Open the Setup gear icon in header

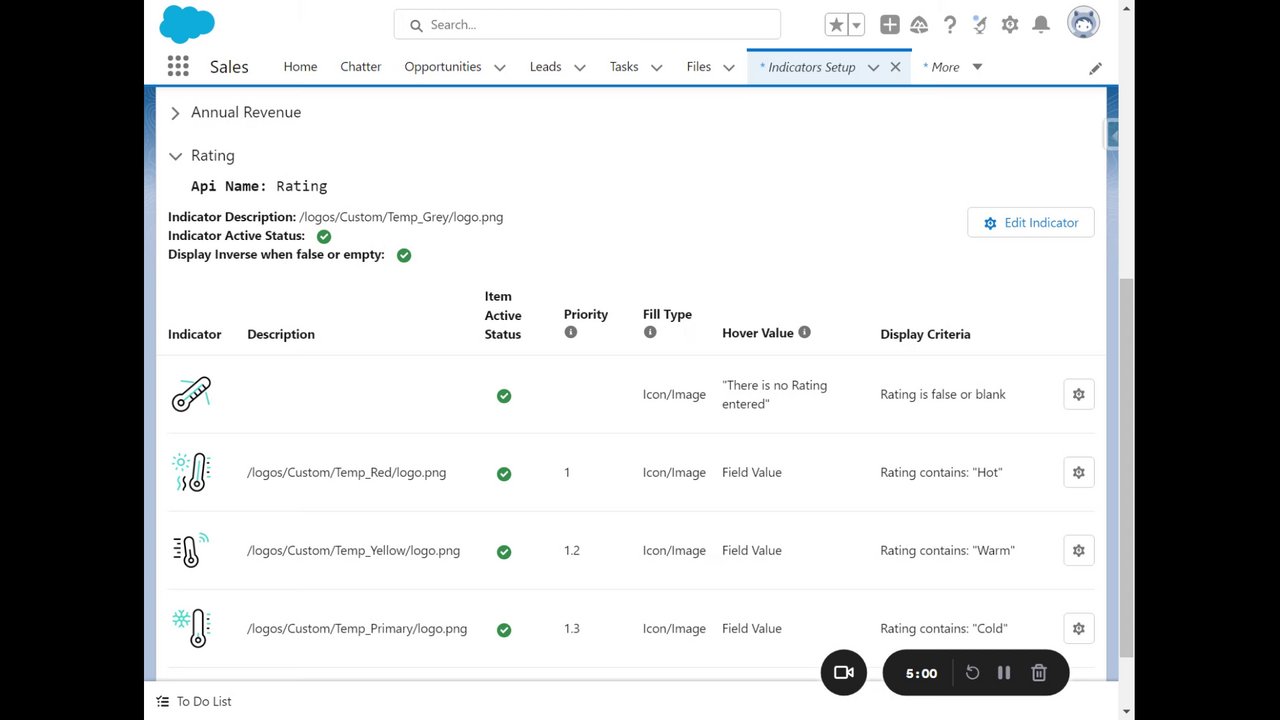tap(1010, 25)
